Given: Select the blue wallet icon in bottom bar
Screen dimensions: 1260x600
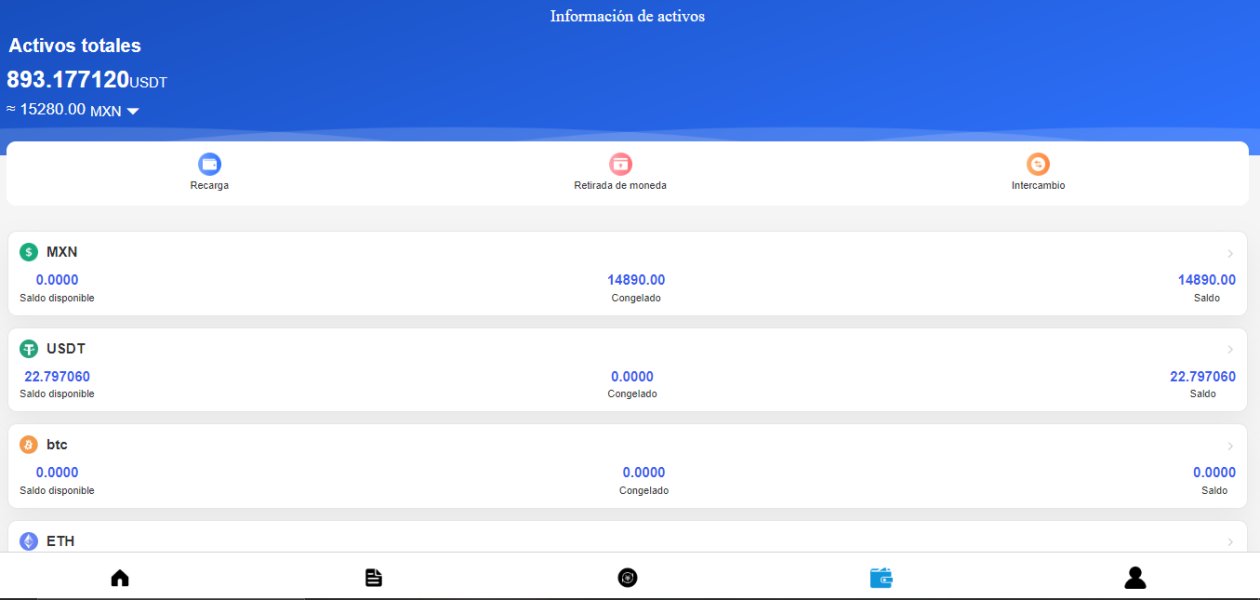Looking at the screenshot, I should [881, 578].
